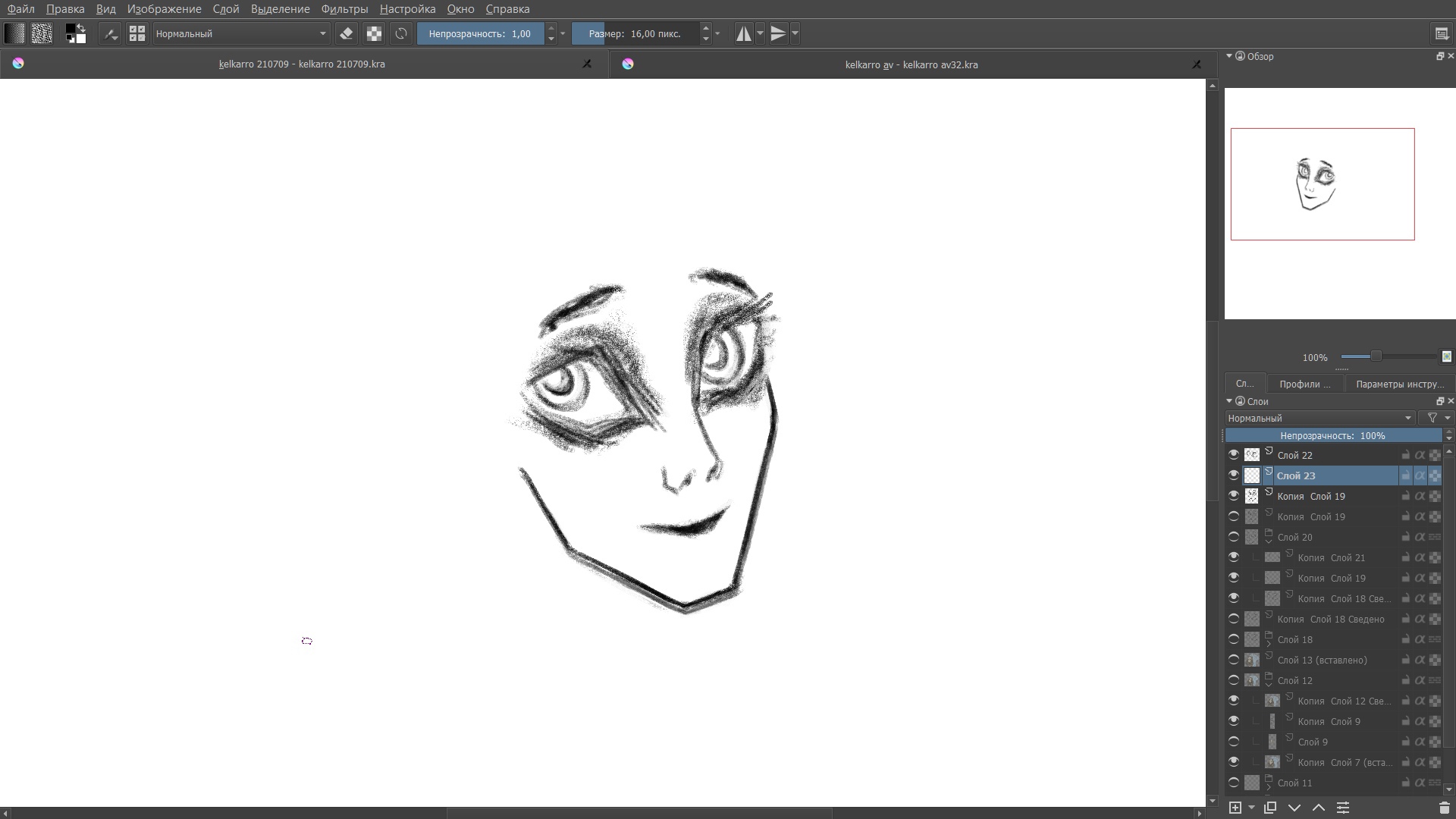Hide the Слой 22 layer
Viewport: 1456px width, 819px height.
[x=1234, y=455]
